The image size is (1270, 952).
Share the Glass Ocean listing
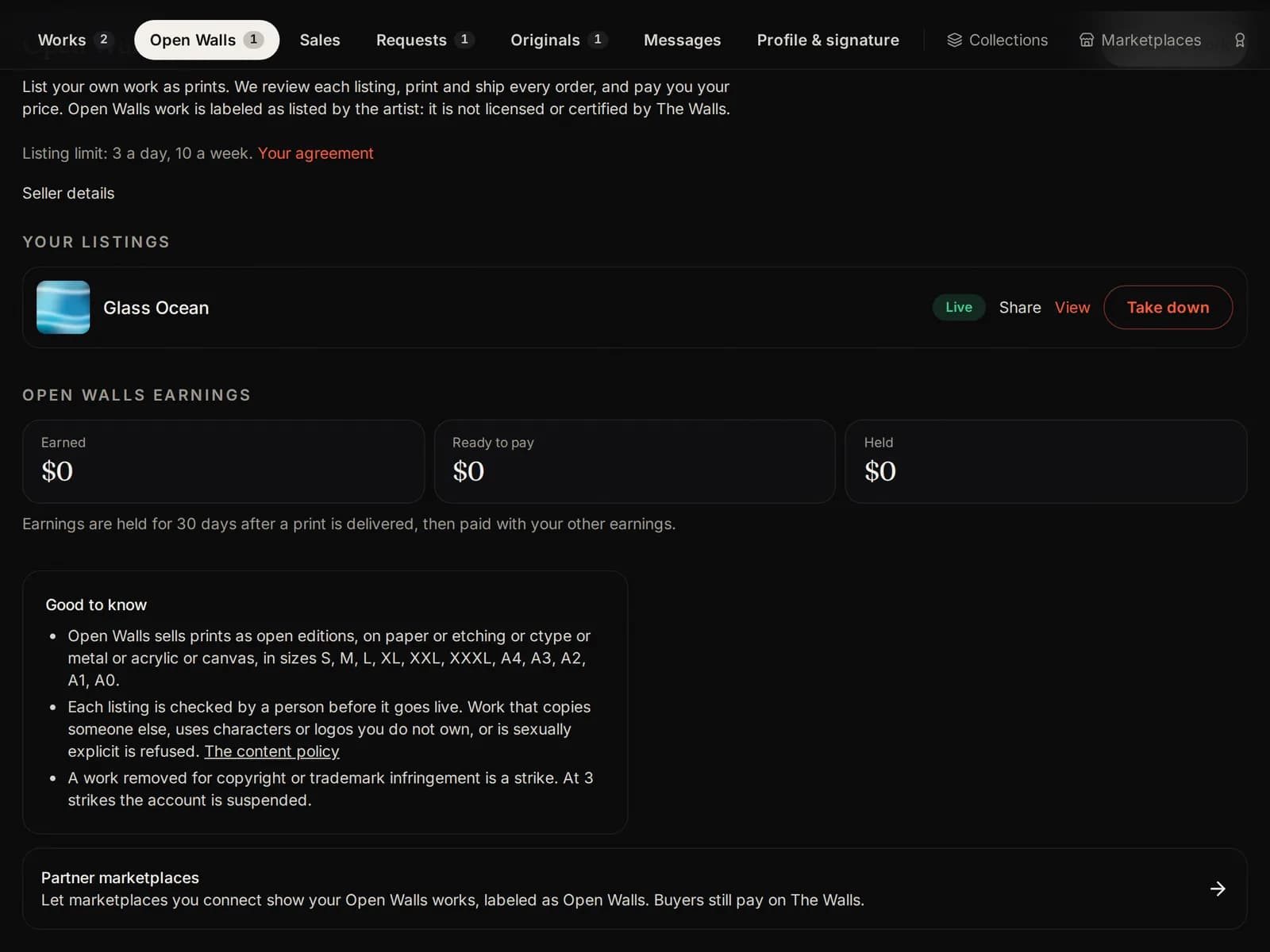pos(1020,307)
